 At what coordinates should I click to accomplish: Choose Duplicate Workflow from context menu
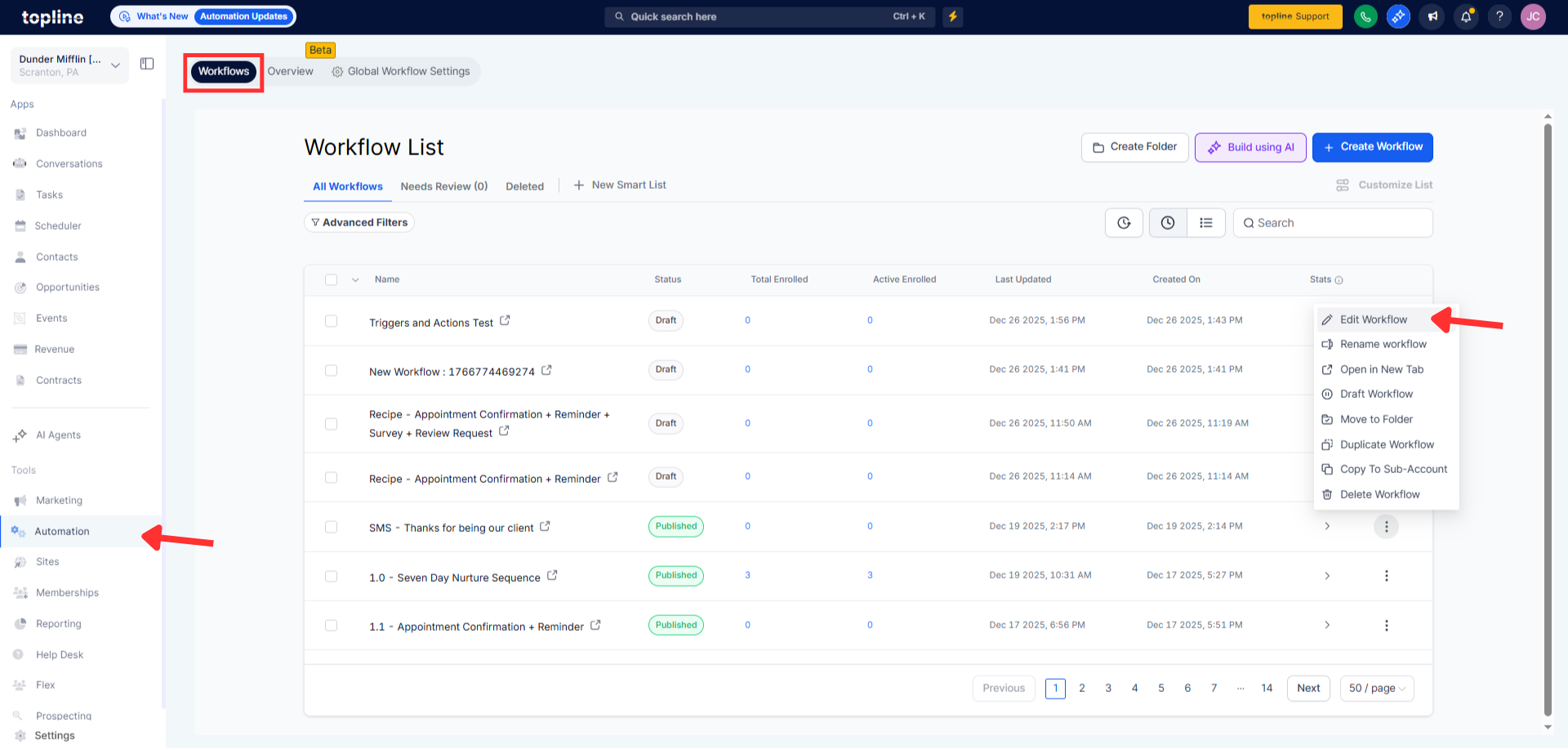click(1386, 444)
